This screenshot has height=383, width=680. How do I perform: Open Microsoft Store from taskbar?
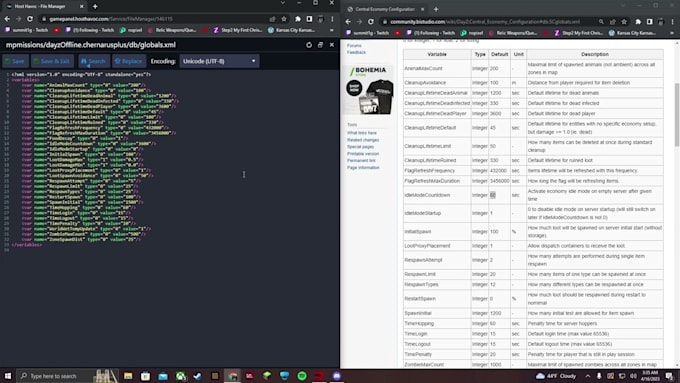[x=145, y=376]
